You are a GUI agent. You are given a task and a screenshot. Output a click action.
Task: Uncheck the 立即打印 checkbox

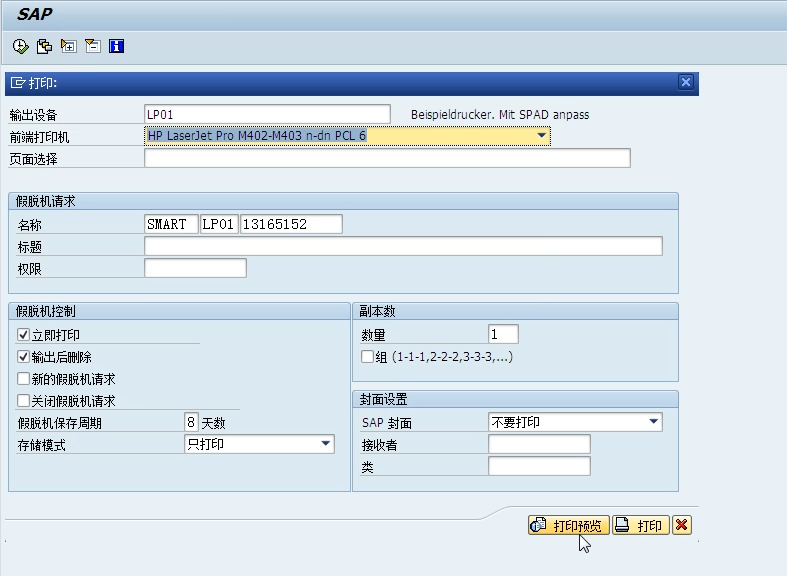tap(24, 335)
